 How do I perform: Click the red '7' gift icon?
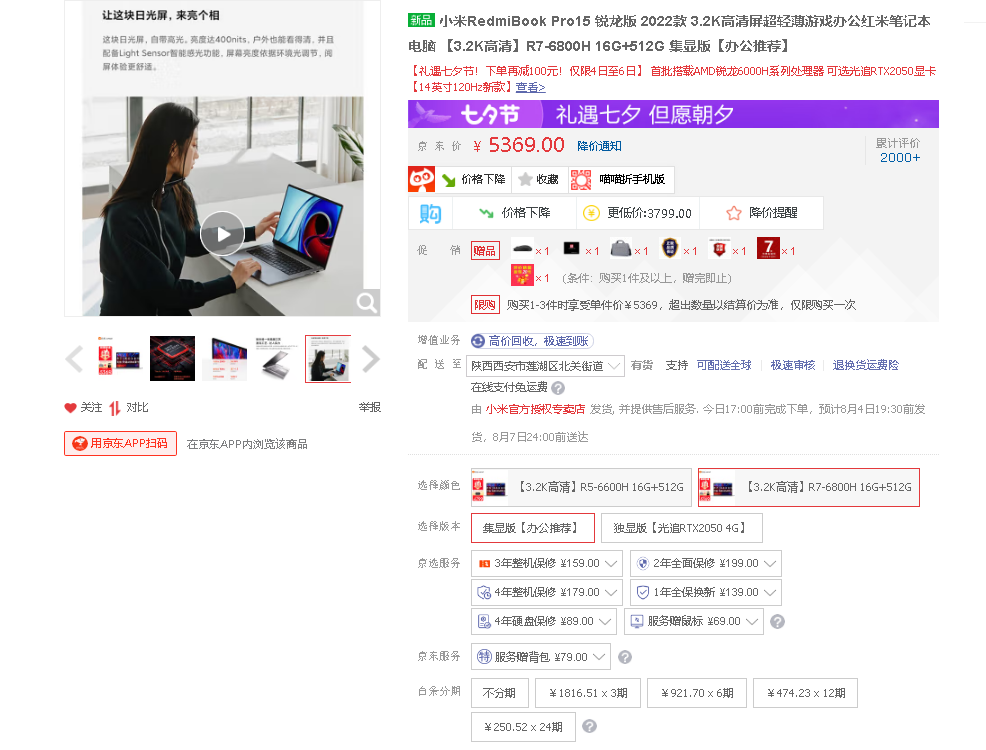pos(768,248)
